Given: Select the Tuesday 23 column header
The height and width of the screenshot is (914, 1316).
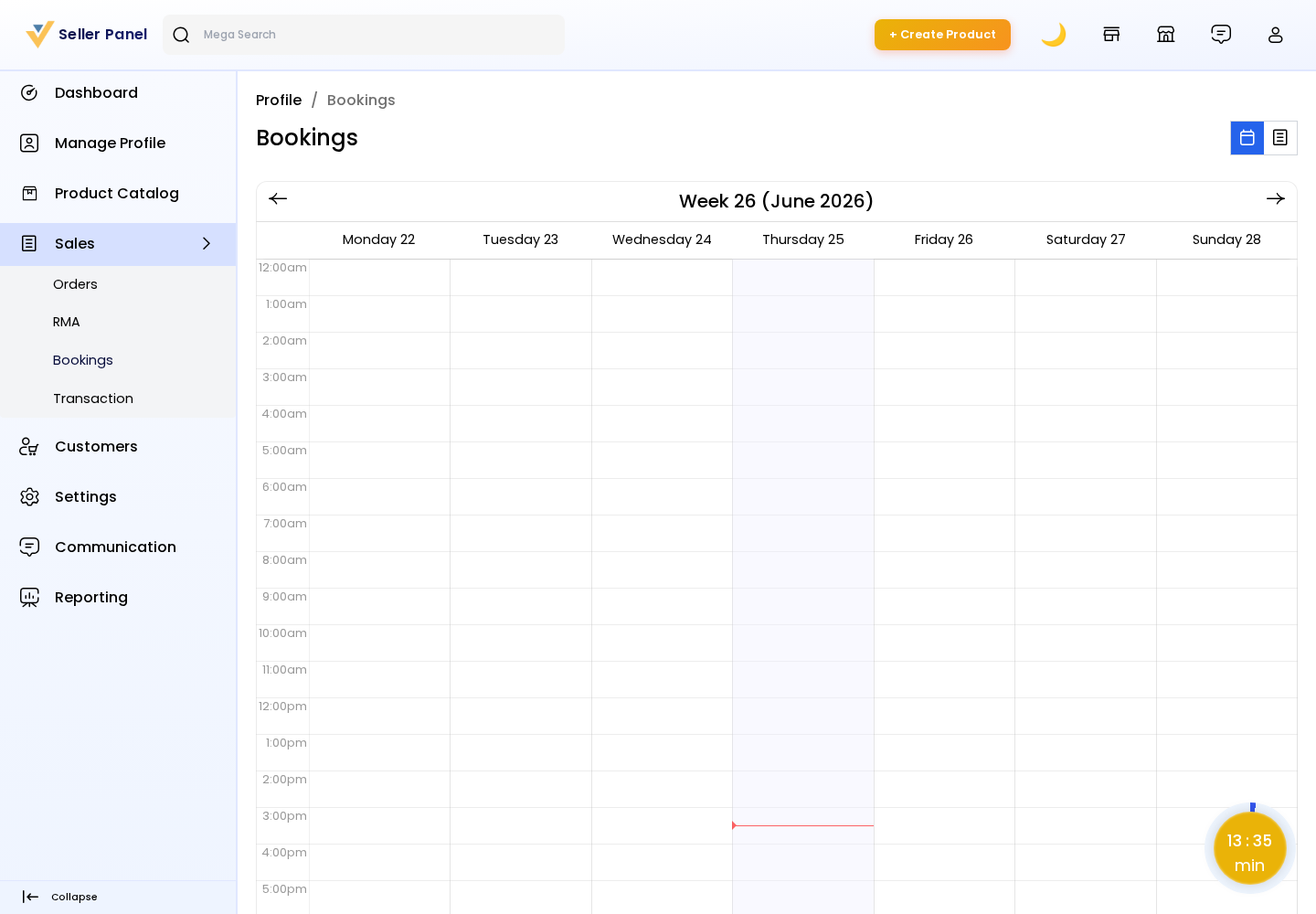Looking at the screenshot, I should (520, 239).
